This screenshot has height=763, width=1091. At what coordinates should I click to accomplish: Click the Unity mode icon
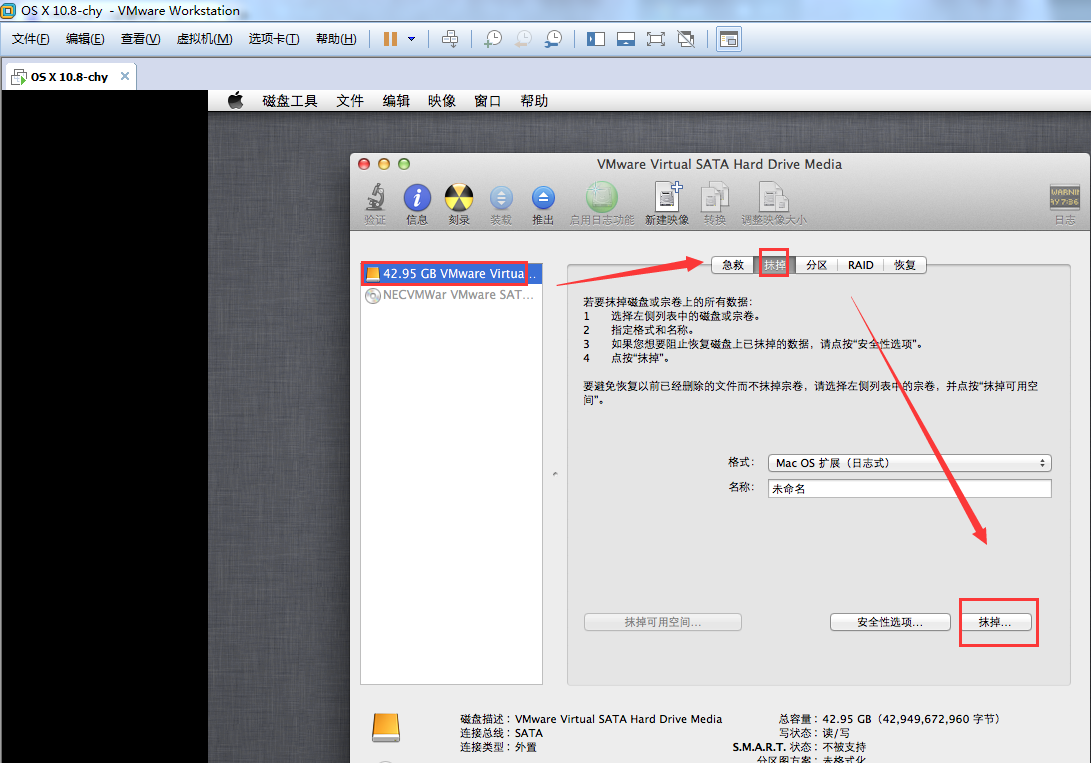(686, 39)
